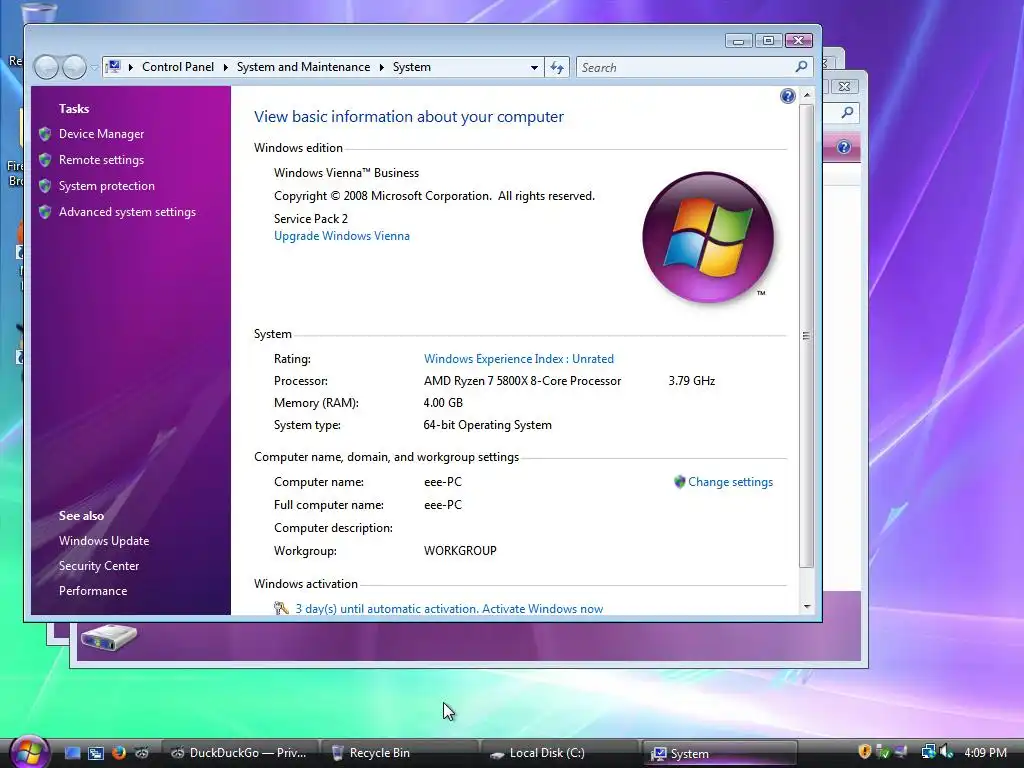Expand arrow before Control Panel breadcrumb
This screenshot has height=768, width=1024.
(131, 67)
